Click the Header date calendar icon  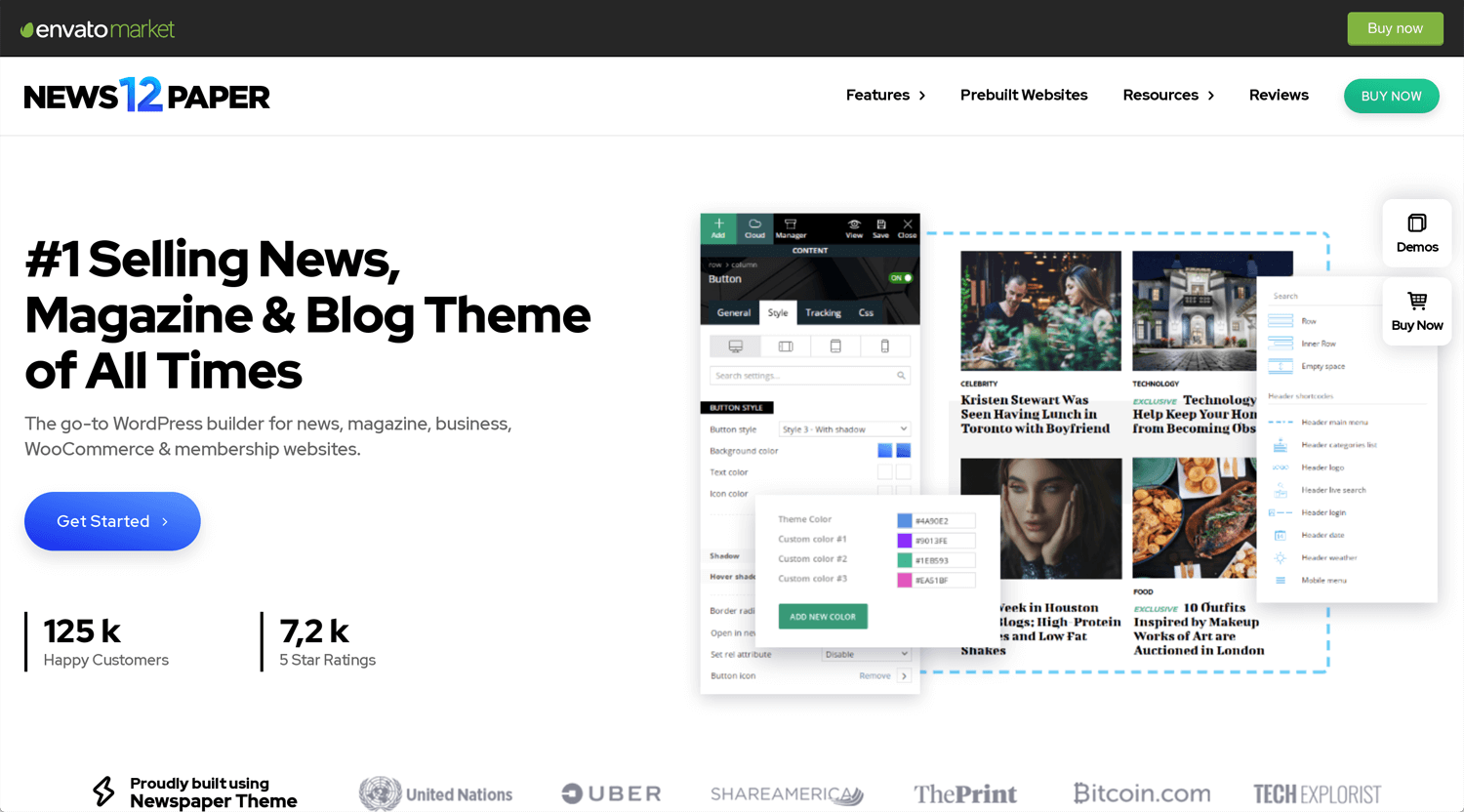pyautogui.click(x=1281, y=535)
